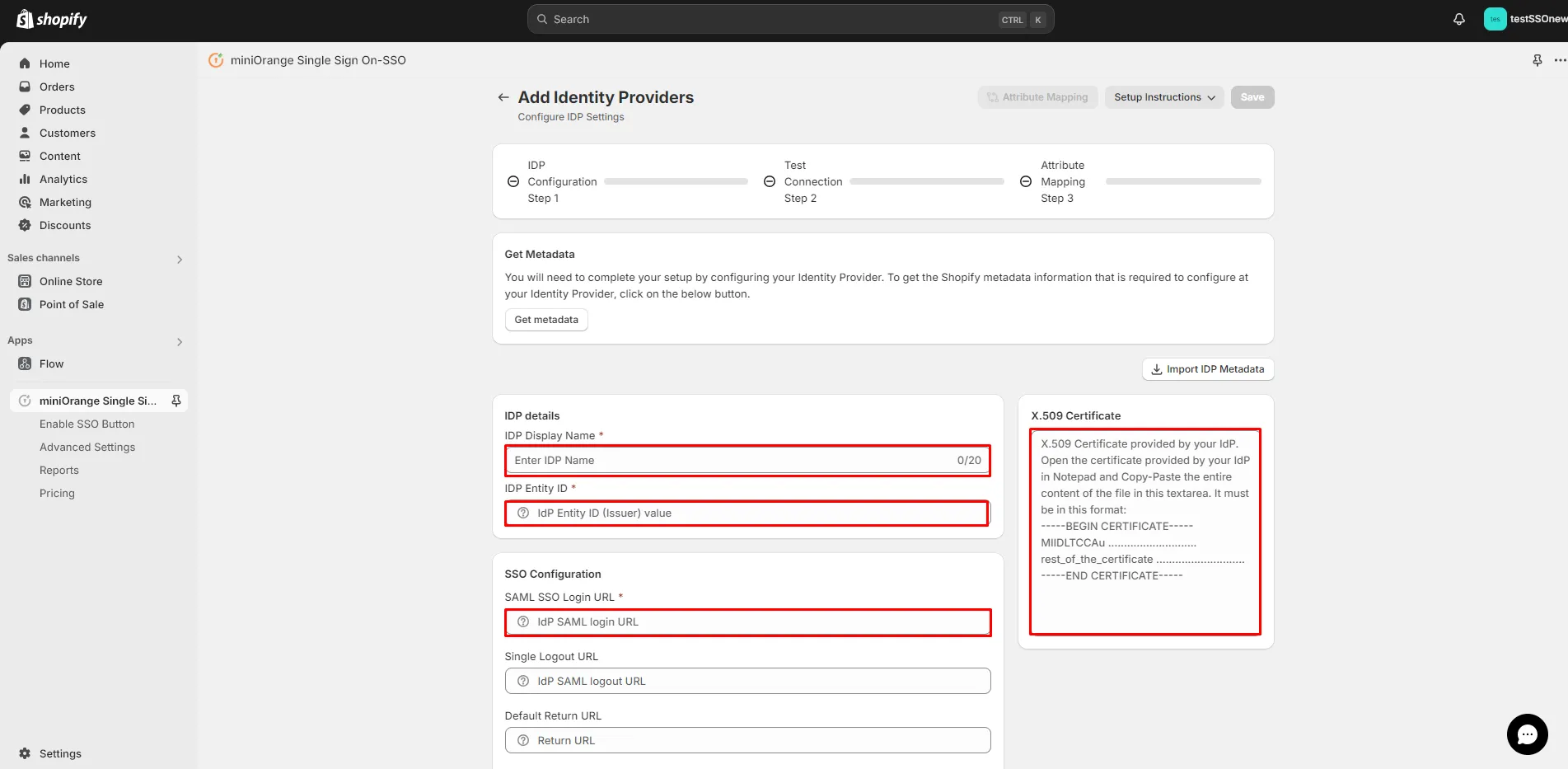
Task: Click the Return URL input field
Action: (x=747, y=740)
